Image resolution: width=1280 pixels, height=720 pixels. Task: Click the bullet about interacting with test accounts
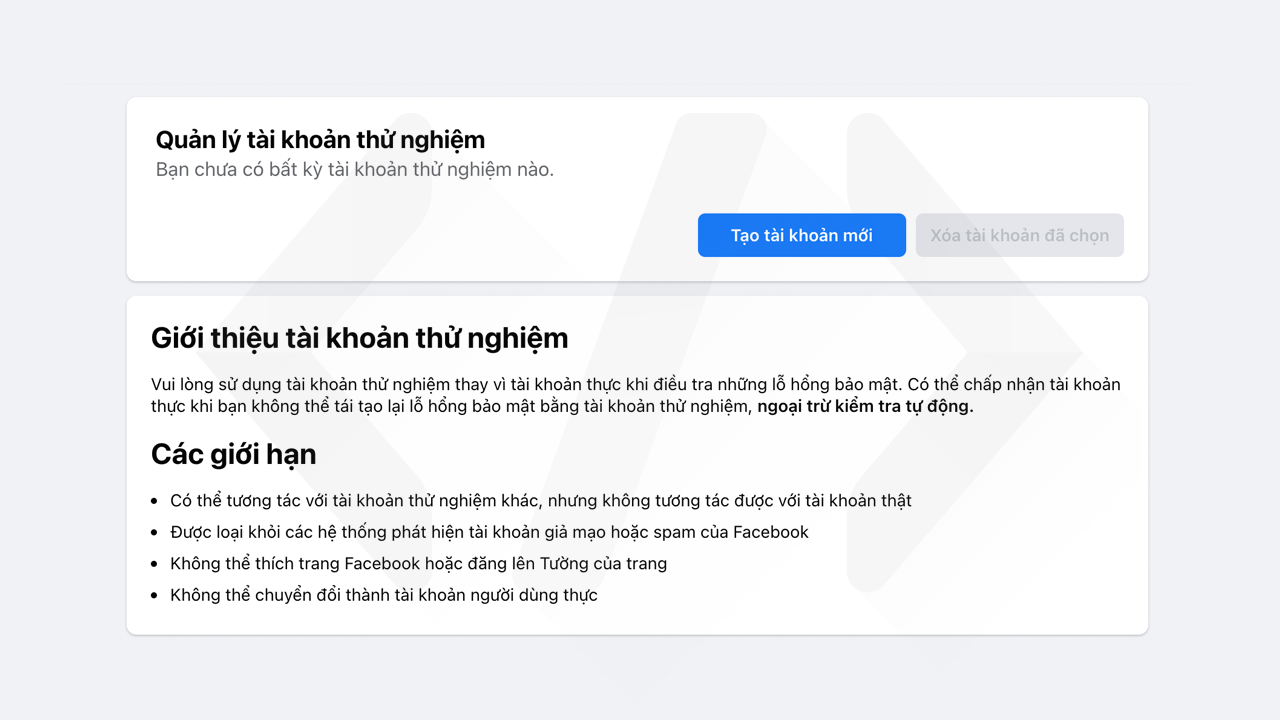pos(540,500)
